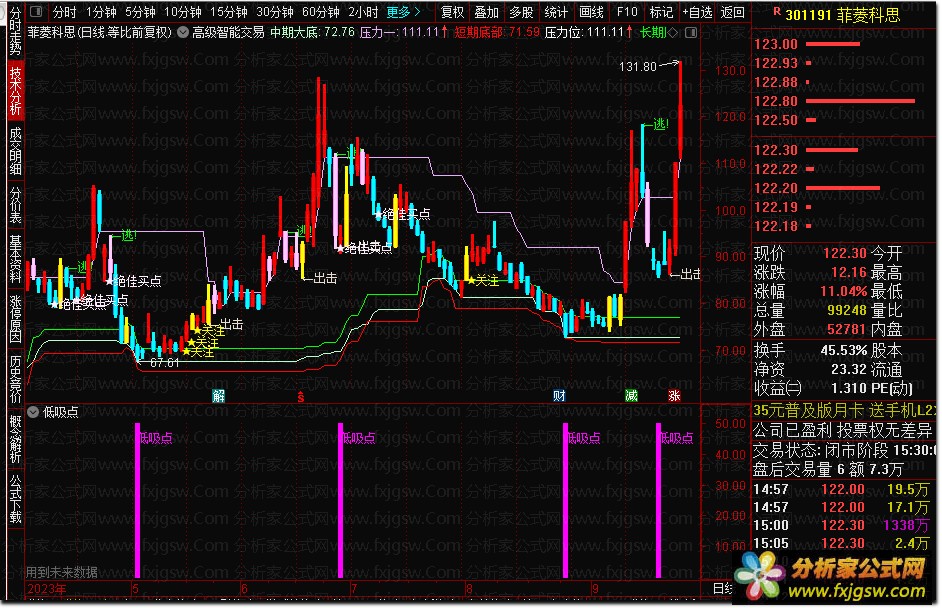The height and width of the screenshot is (608, 942).
Task: Click the 叠加 overlay button
Action: (x=487, y=12)
